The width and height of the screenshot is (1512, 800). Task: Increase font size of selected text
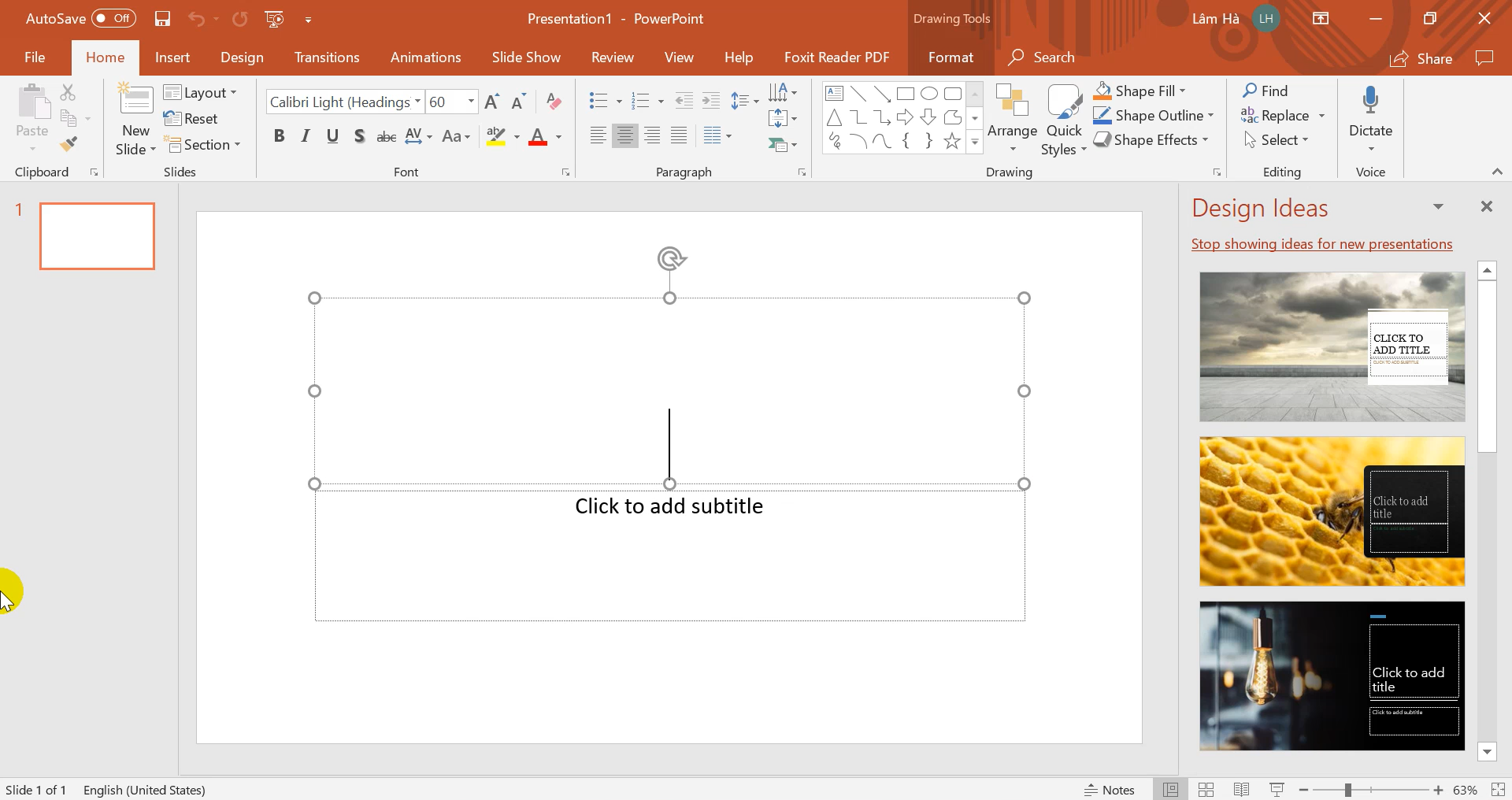point(492,101)
